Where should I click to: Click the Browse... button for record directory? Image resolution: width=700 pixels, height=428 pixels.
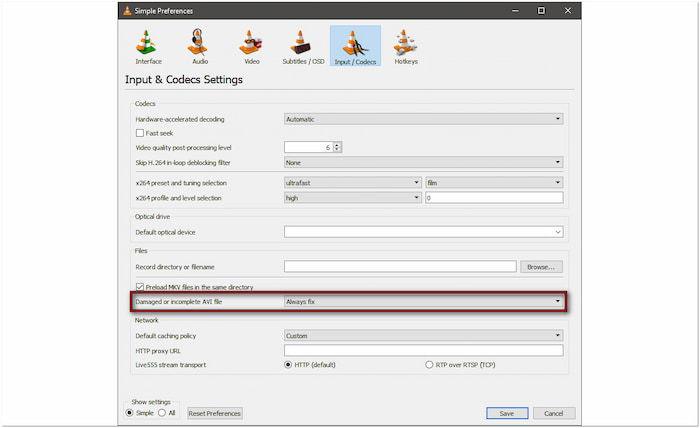coord(541,267)
